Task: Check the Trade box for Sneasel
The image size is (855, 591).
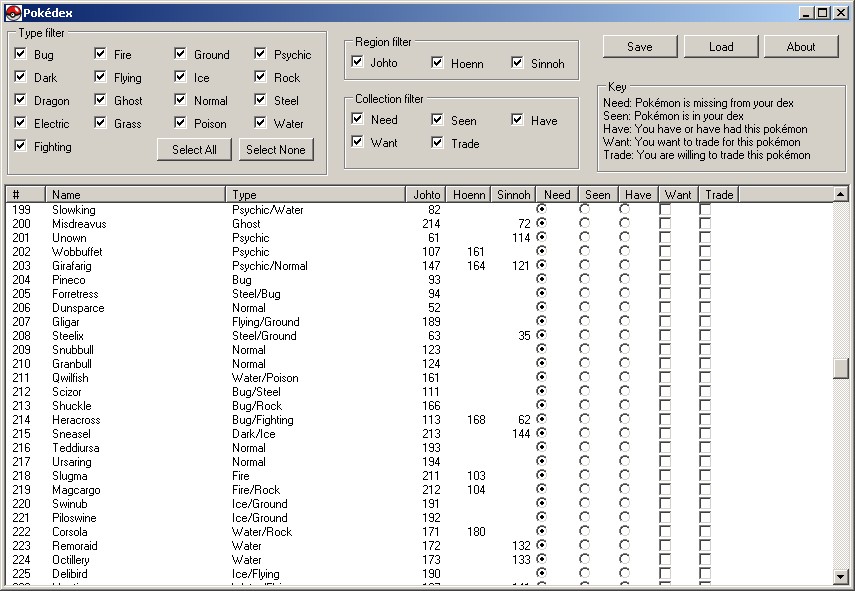Action: coord(705,433)
